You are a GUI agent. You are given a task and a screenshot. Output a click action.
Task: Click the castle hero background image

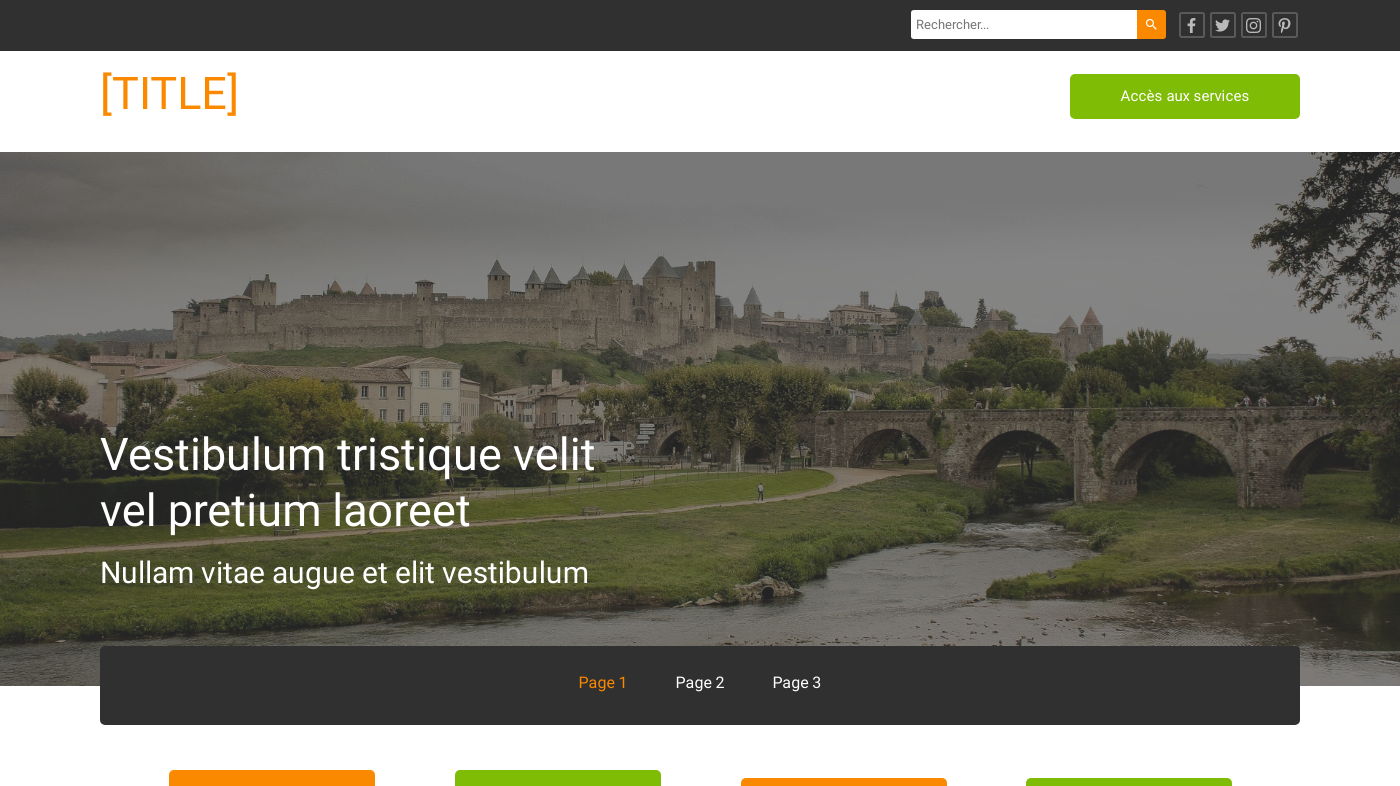click(700, 300)
